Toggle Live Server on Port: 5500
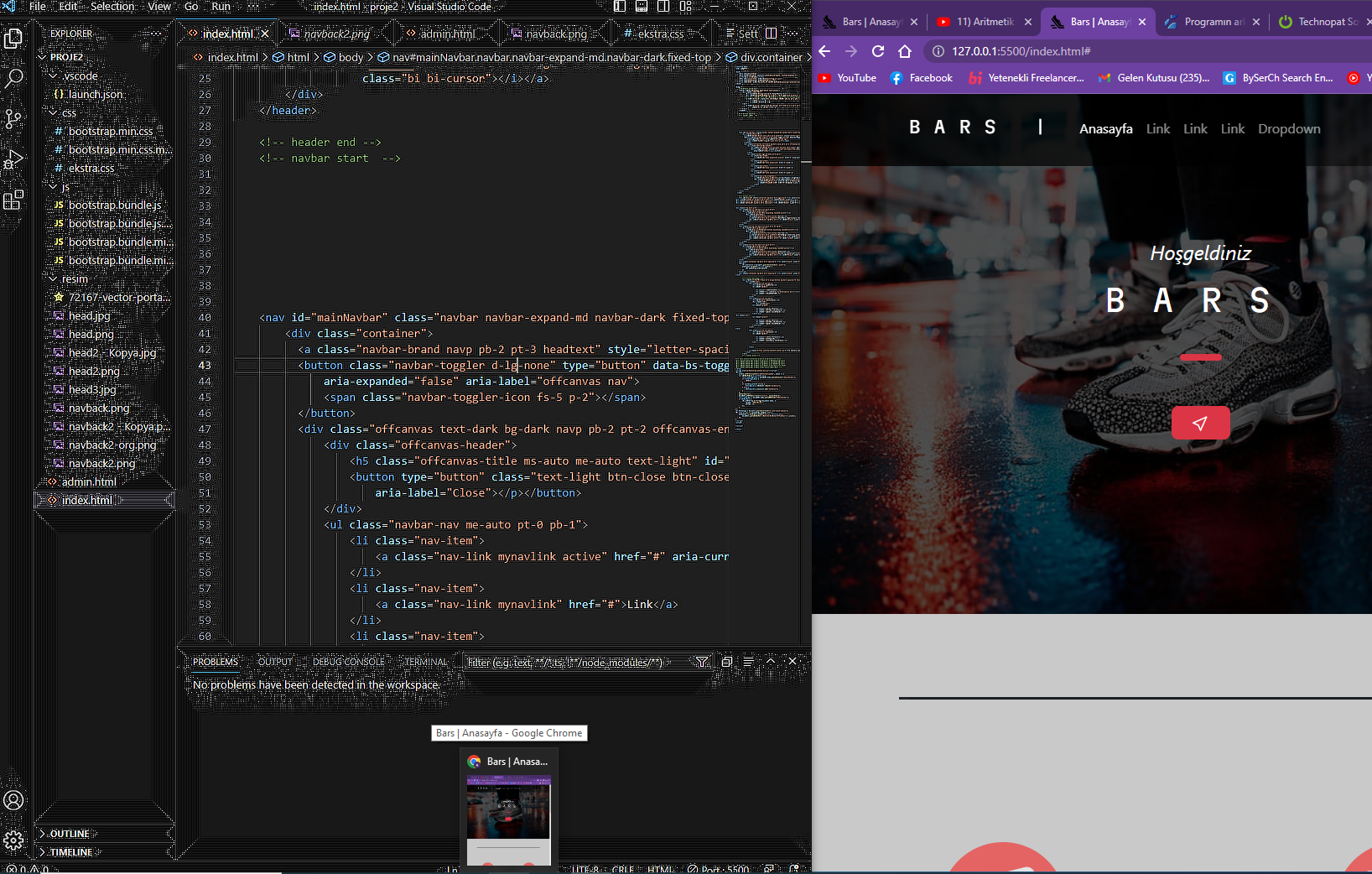Screen dimensions: 1372x874 click(x=718, y=869)
